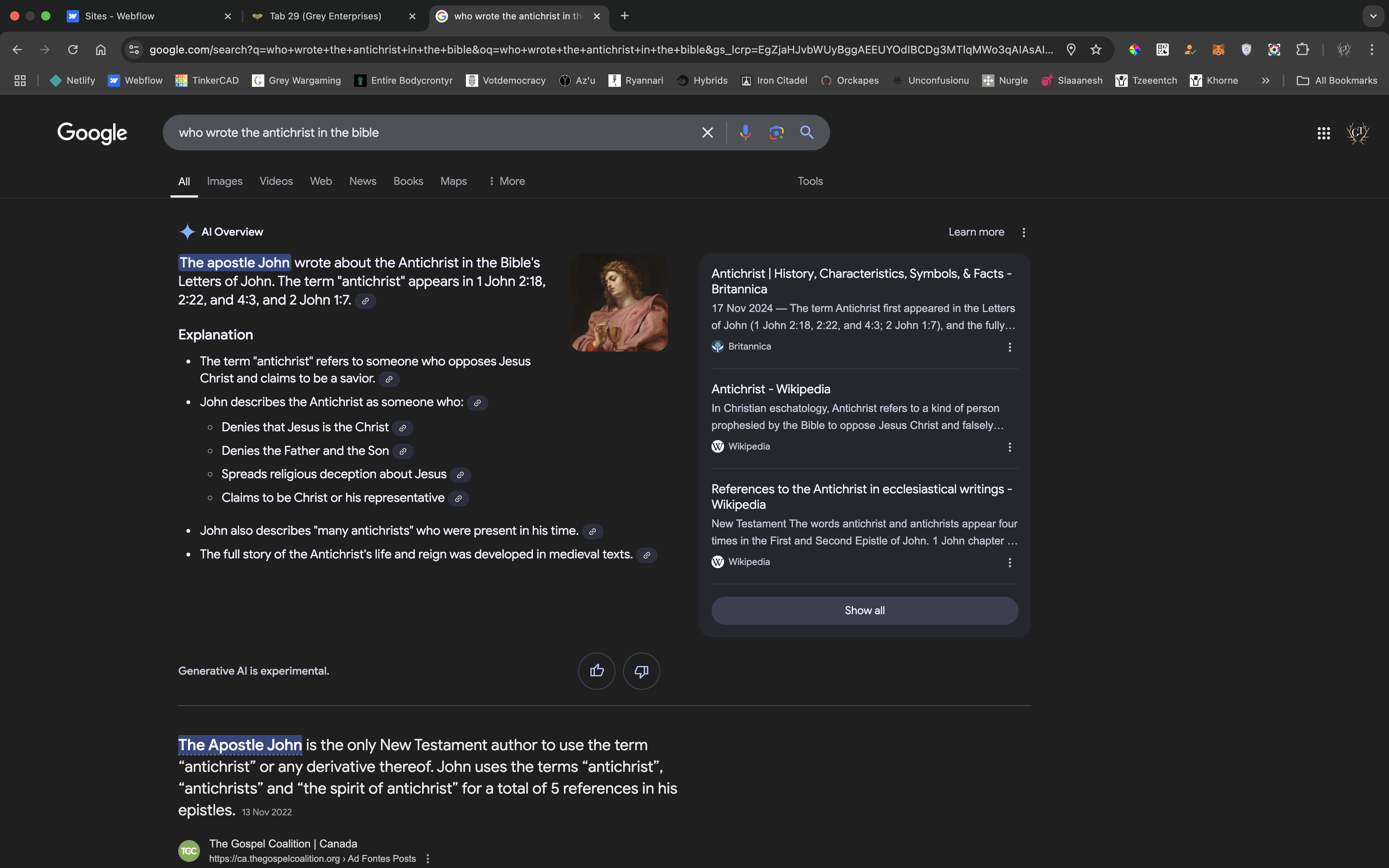Expand the tab search dropdown arrow

click(x=1373, y=16)
